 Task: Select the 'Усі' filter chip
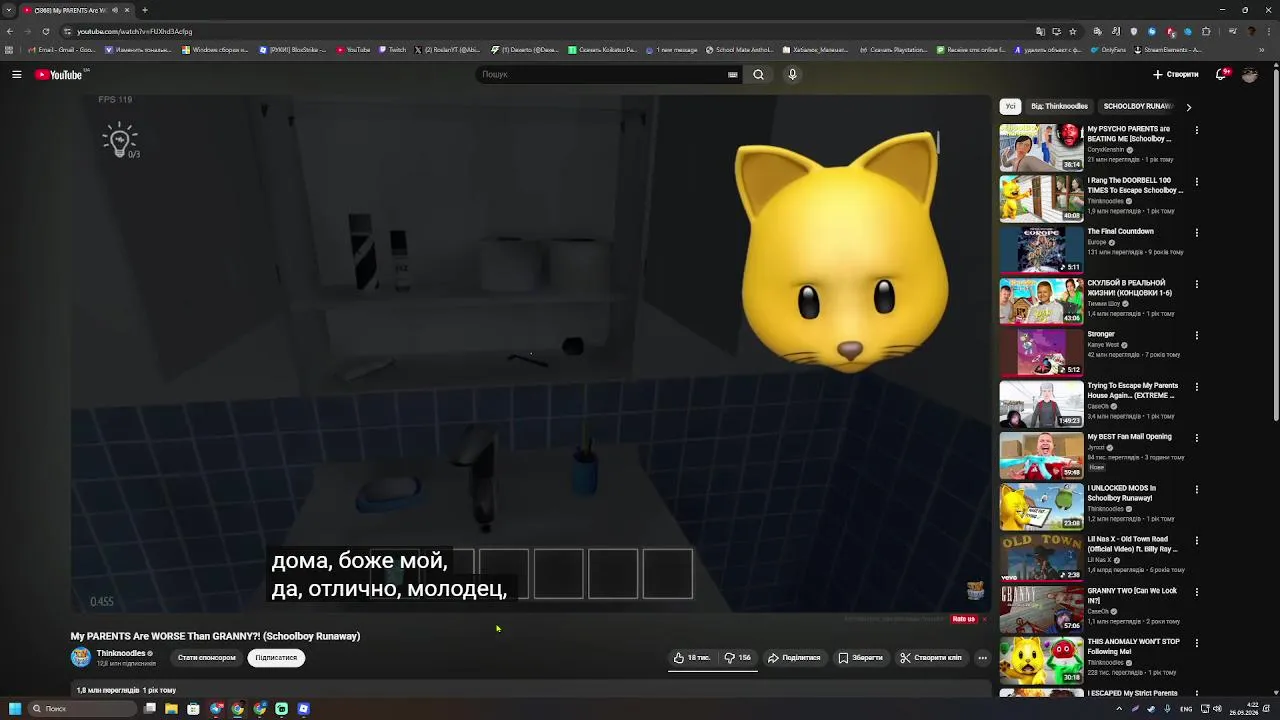pos(1011,106)
